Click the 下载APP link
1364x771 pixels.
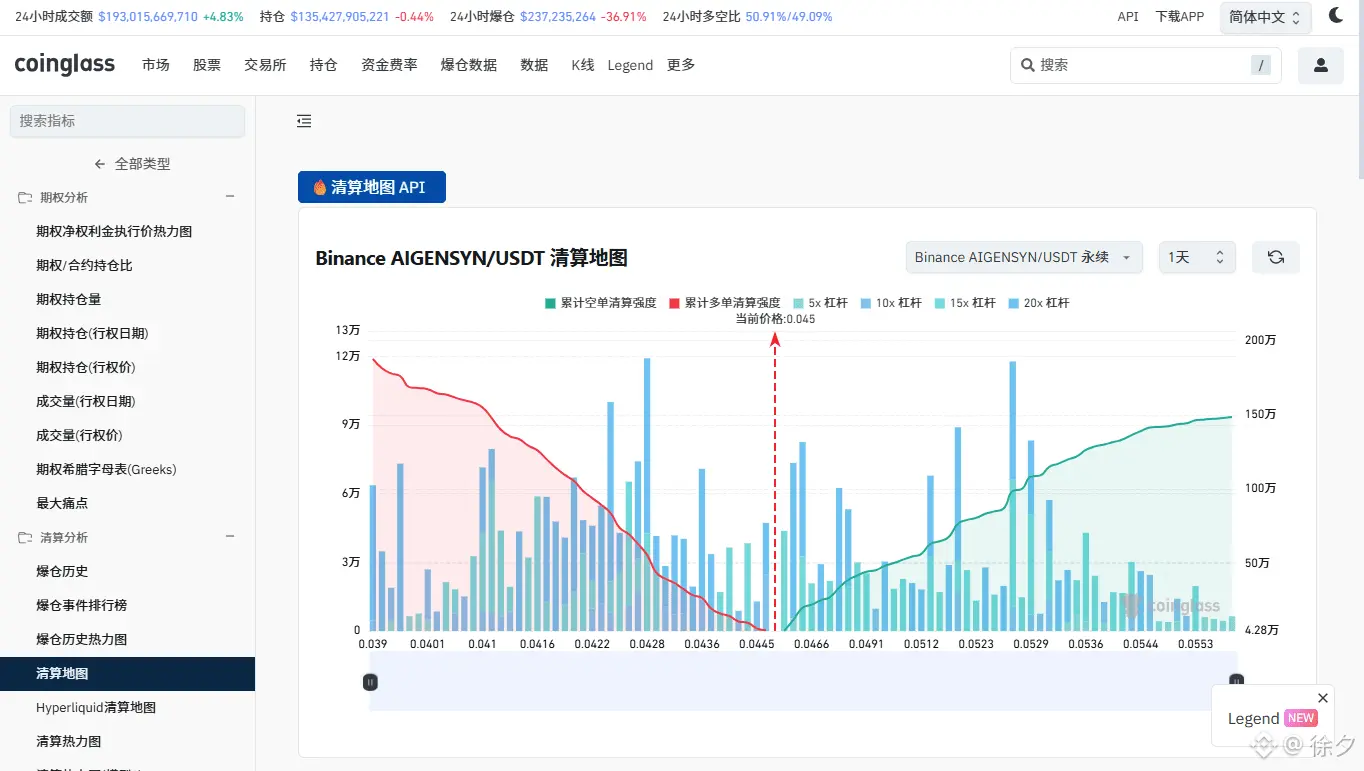pyautogui.click(x=1180, y=17)
